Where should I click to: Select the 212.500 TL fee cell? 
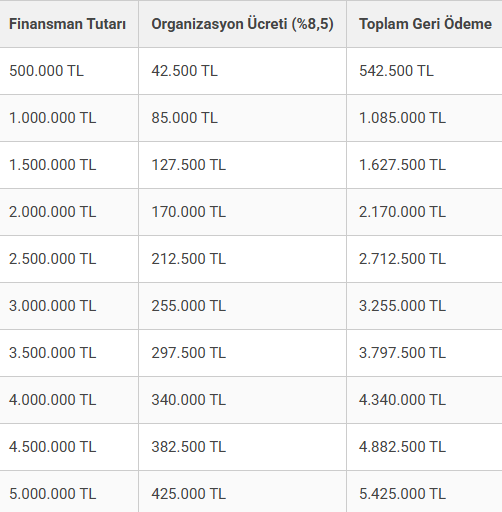click(x=242, y=259)
